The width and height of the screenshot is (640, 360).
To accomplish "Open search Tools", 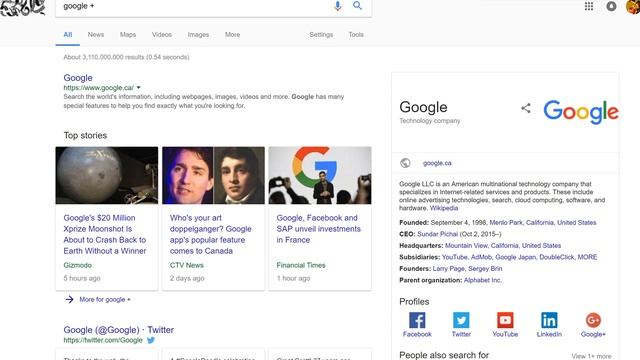I will click(x=356, y=35).
